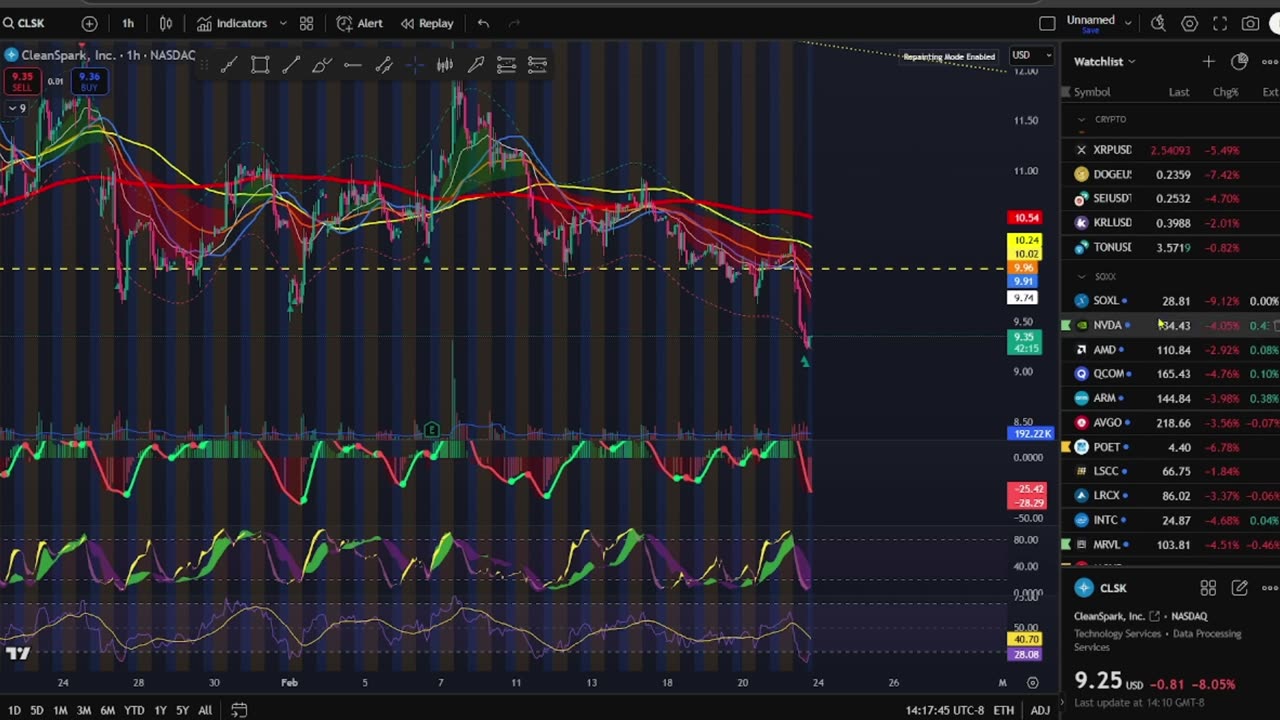
Task: Click the 9.35 SELL button
Action: 22,81
